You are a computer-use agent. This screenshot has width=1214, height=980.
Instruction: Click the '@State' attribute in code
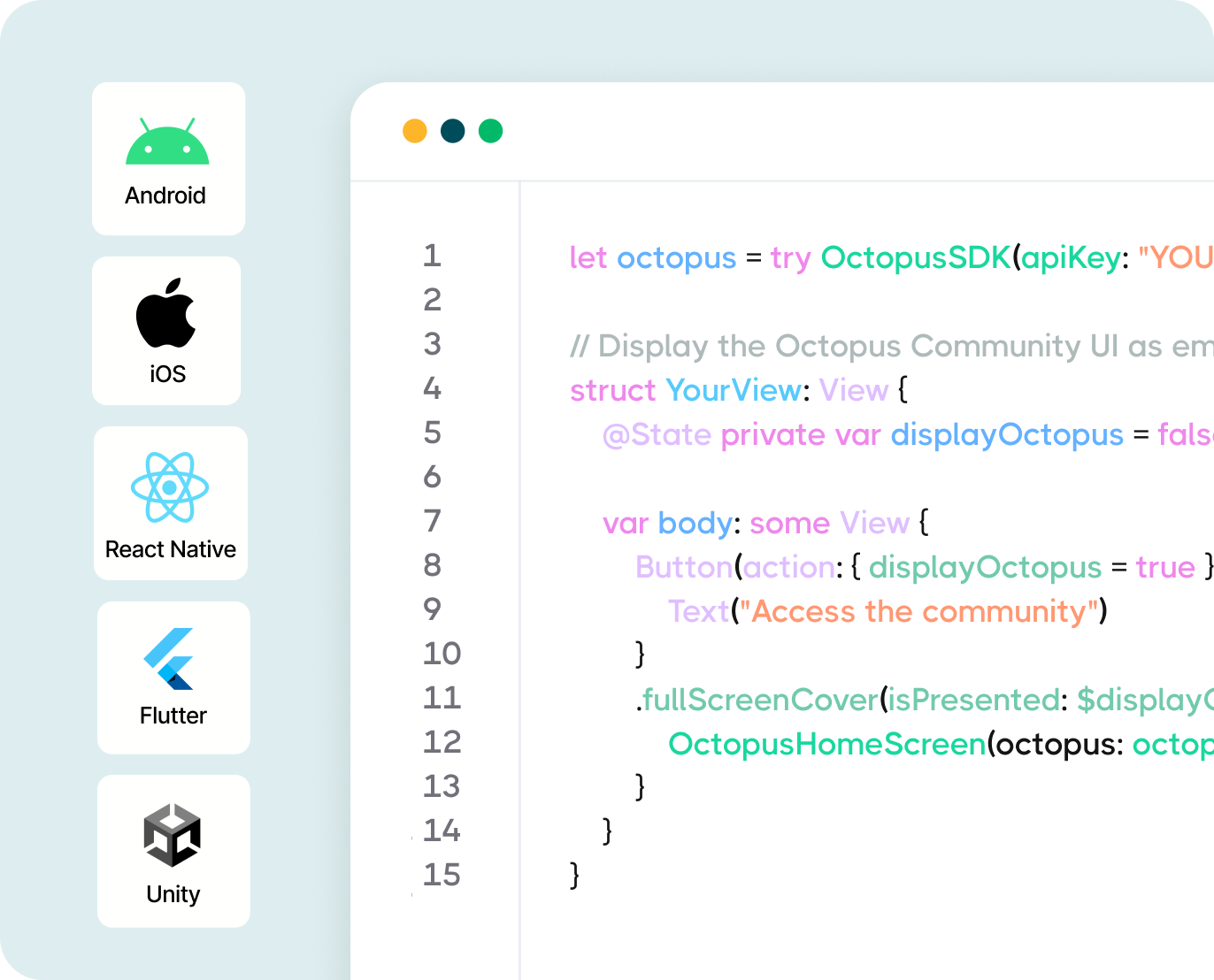tap(657, 434)
